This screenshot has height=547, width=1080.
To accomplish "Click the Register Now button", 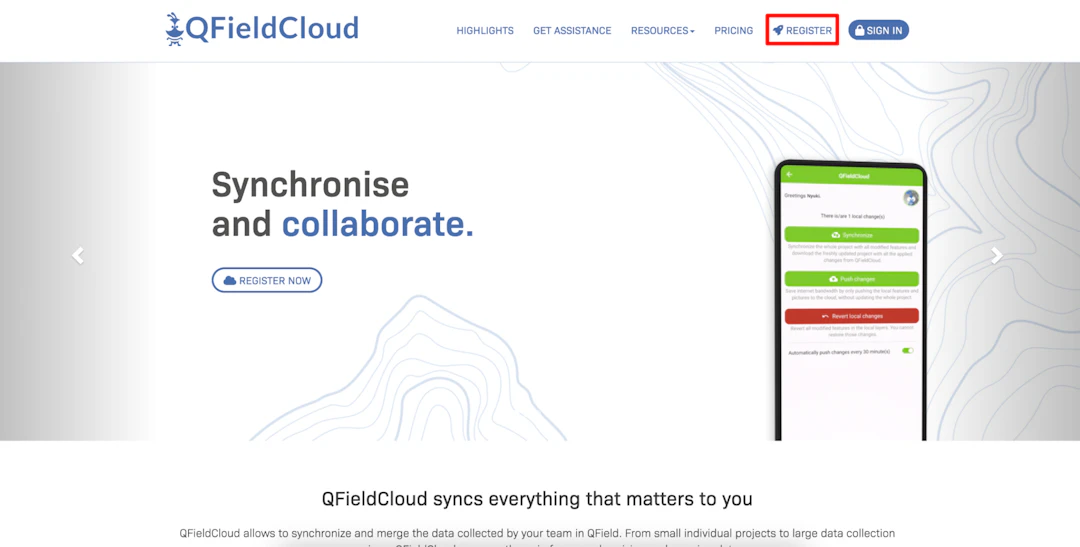I will [267, 280].
